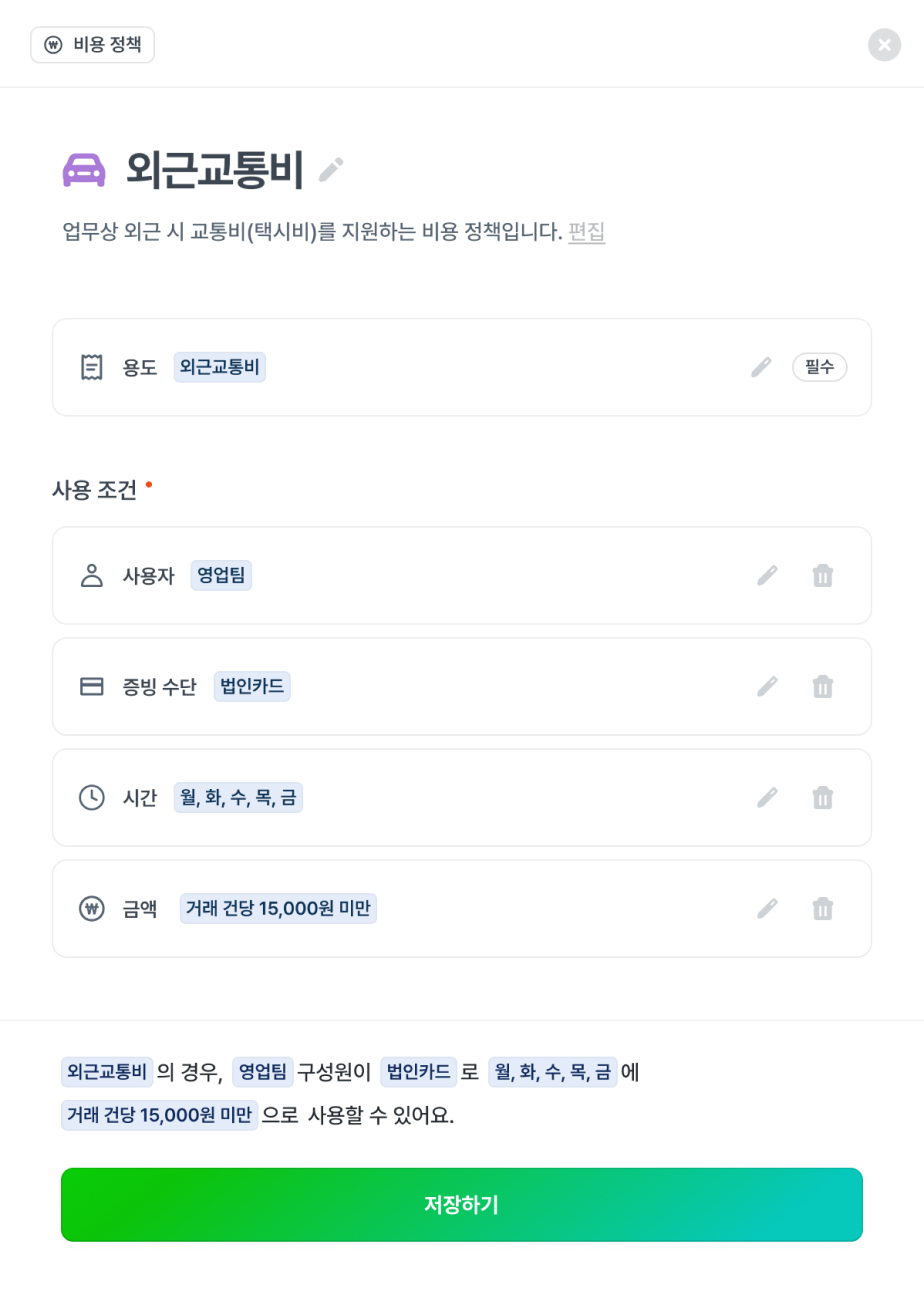Delete the 증빙 수단 condition

coord(823,686)
